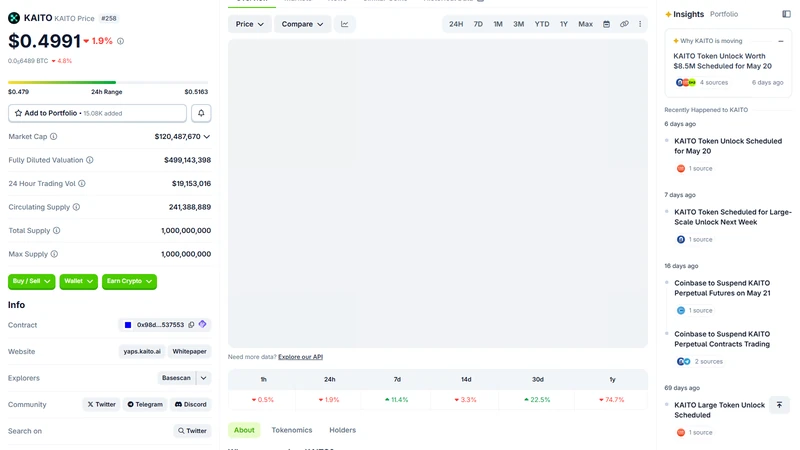Open the Market Cap info icon
This screenshot has width=800, height=450.
(54, 136)
